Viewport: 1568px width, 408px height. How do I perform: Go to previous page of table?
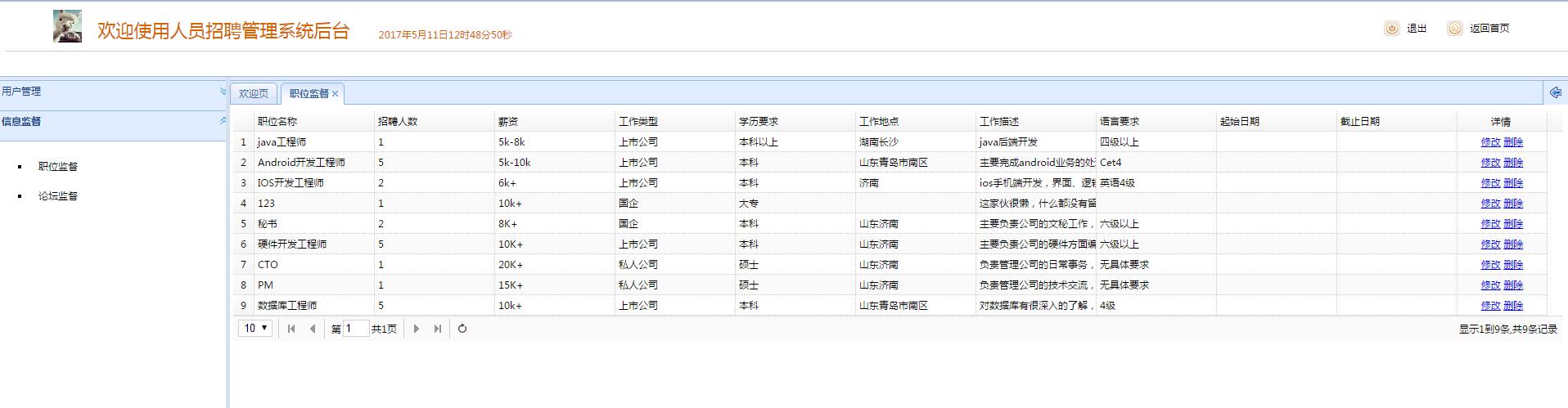click(313, 329)
